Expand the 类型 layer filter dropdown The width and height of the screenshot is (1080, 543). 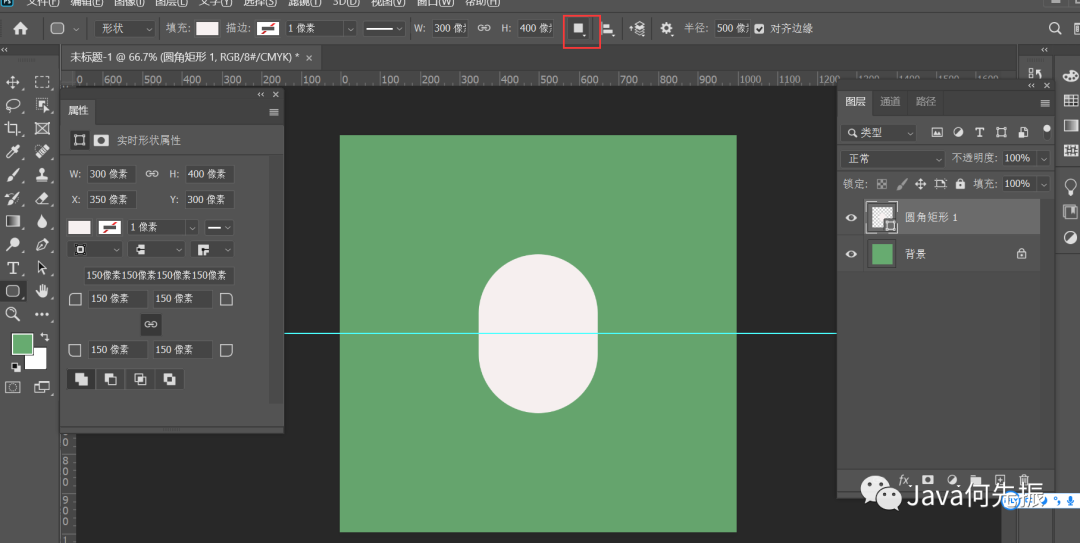pos(879,132)
